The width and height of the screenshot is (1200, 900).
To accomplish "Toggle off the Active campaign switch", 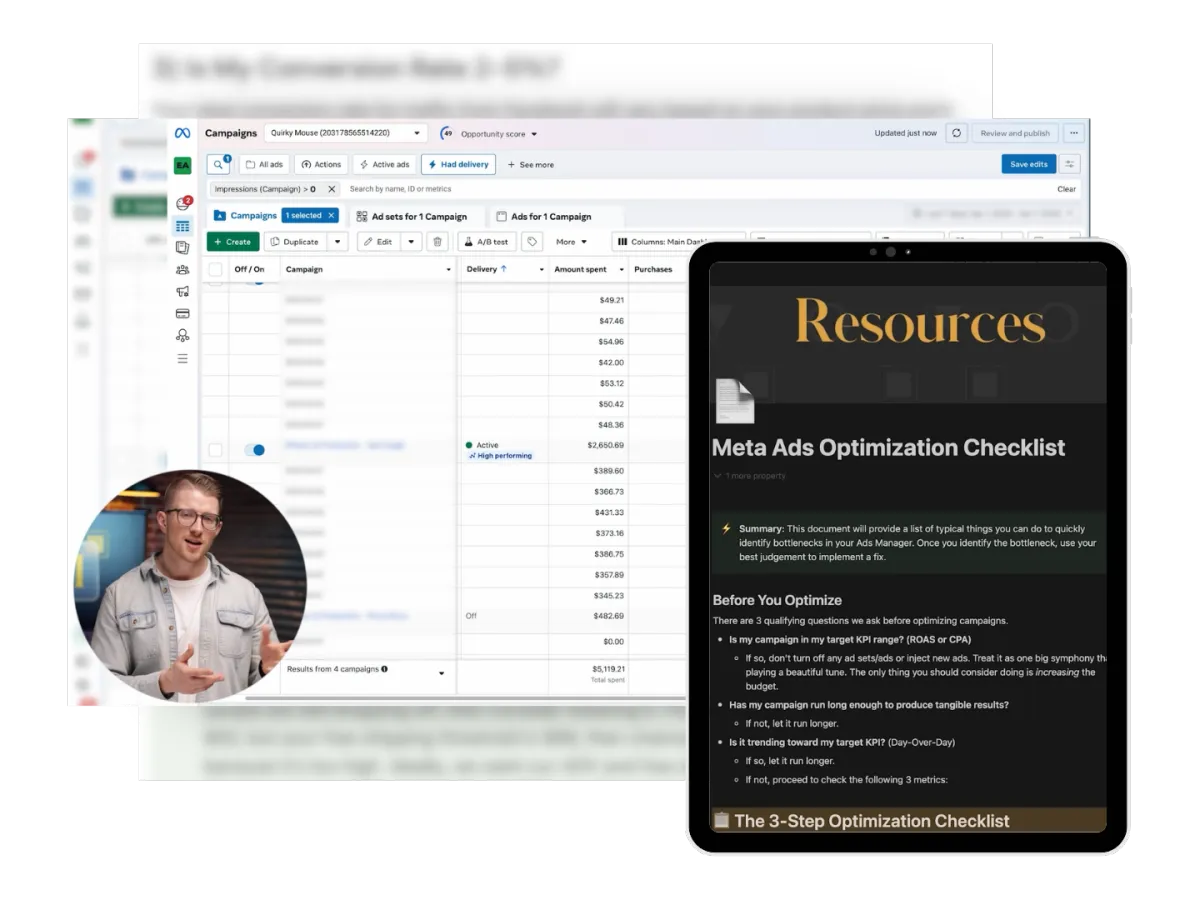I will 255,450.
